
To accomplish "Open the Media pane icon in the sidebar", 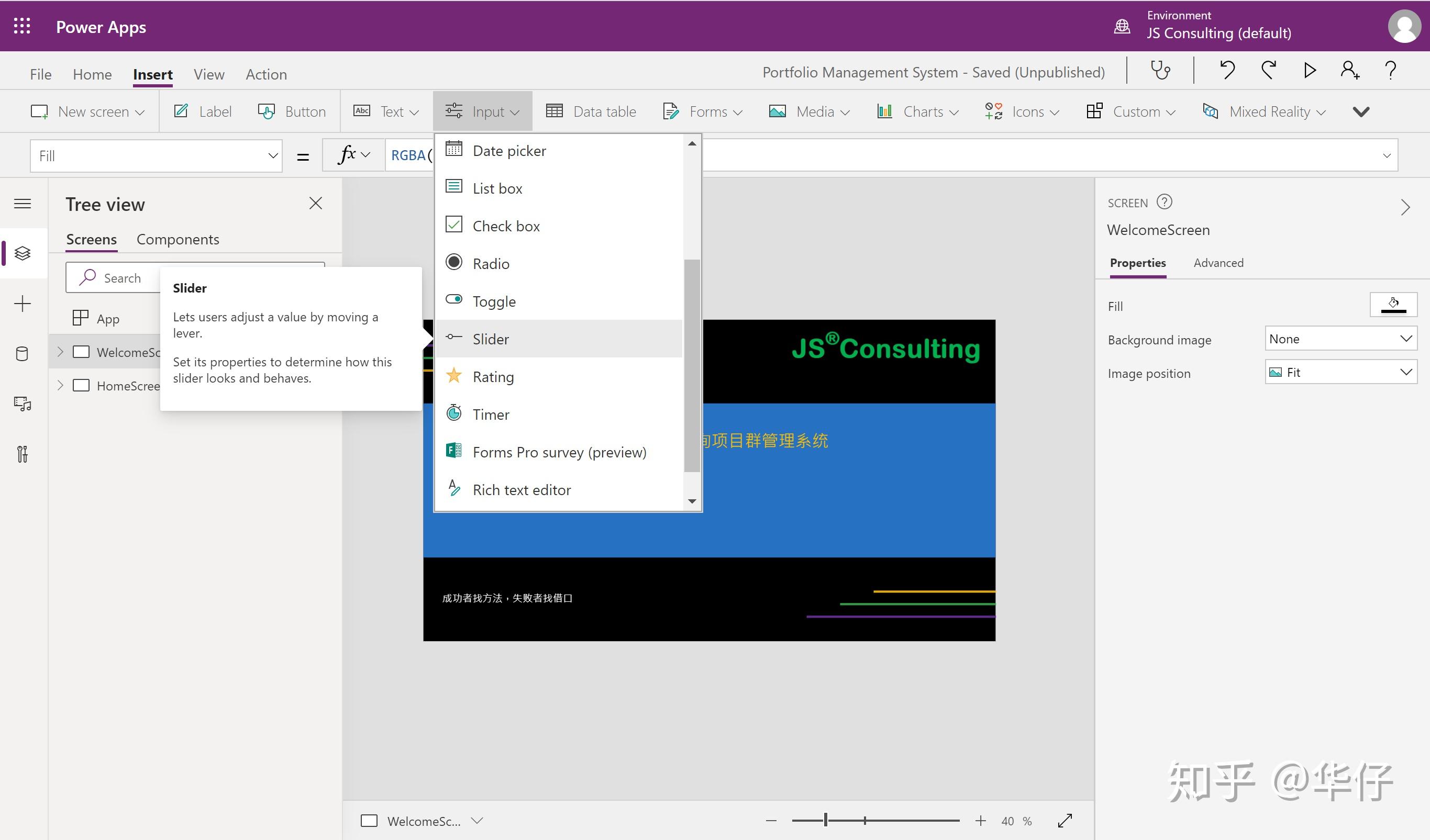I will coord(22,404).
